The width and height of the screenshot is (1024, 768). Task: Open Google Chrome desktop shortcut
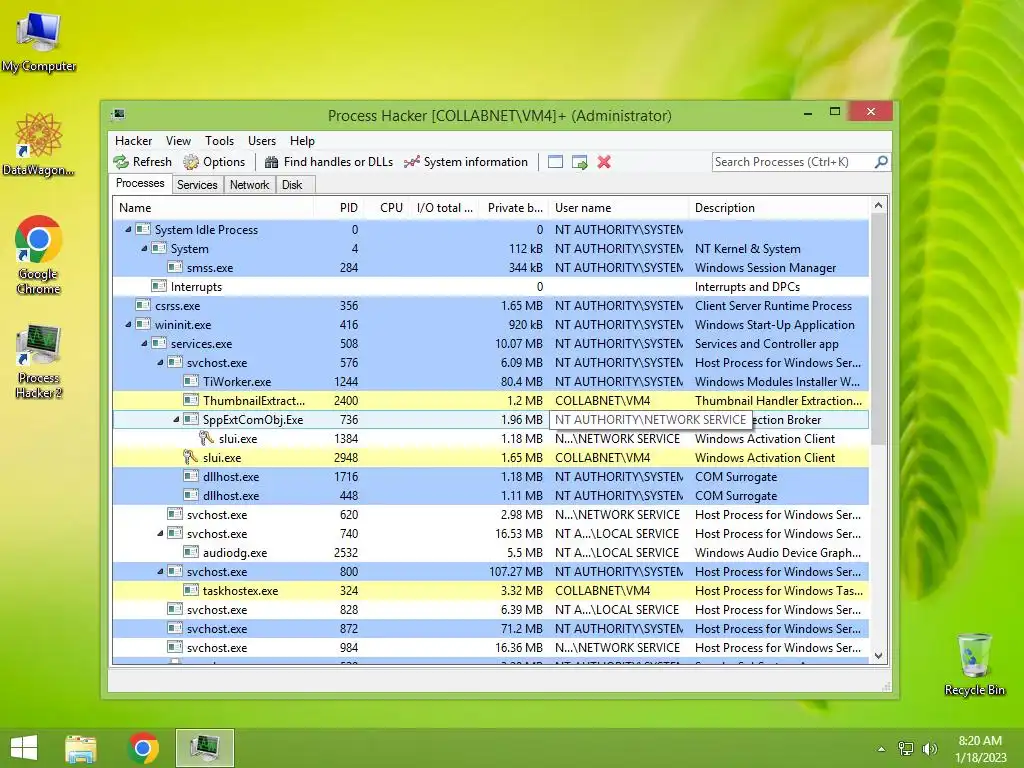point(39,255)
